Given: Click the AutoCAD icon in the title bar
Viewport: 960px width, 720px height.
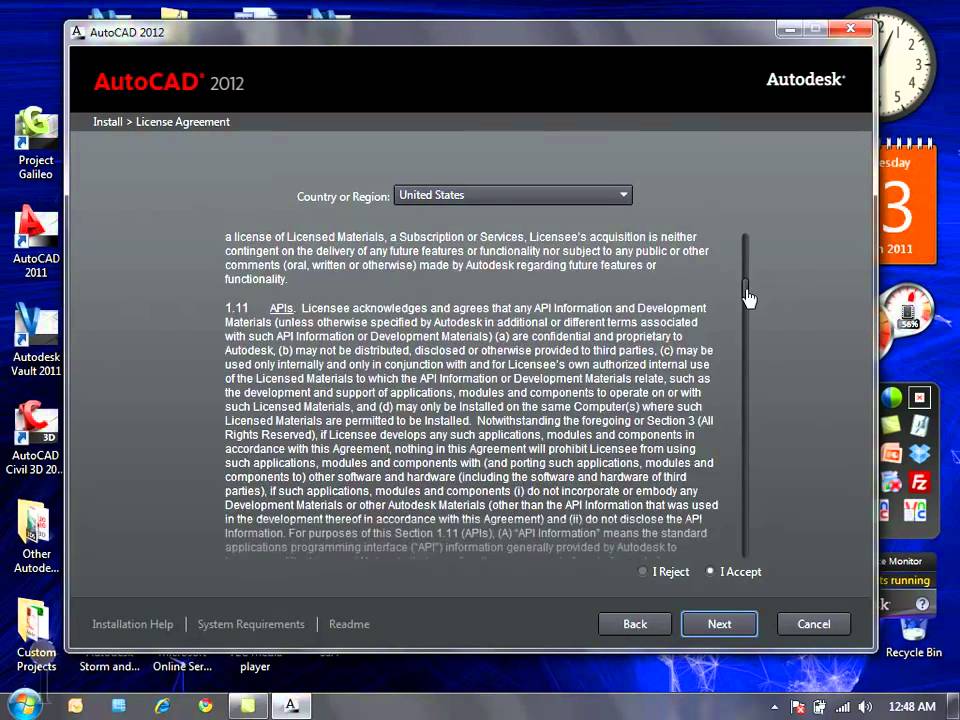Looking at the screenshot, I should pos(77,32).
